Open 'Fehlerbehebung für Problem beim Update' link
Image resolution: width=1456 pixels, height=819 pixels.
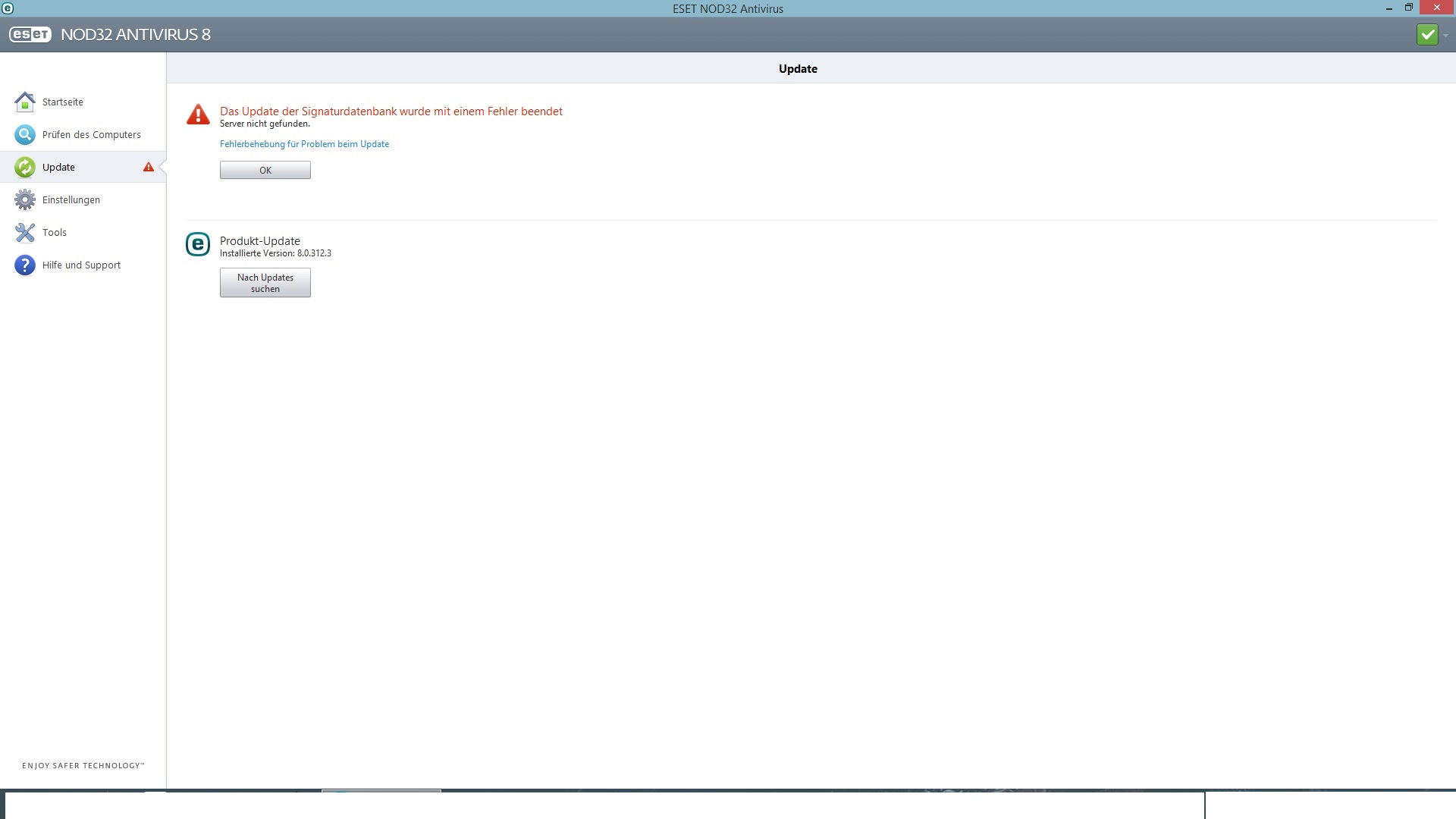tap(304, 144)
